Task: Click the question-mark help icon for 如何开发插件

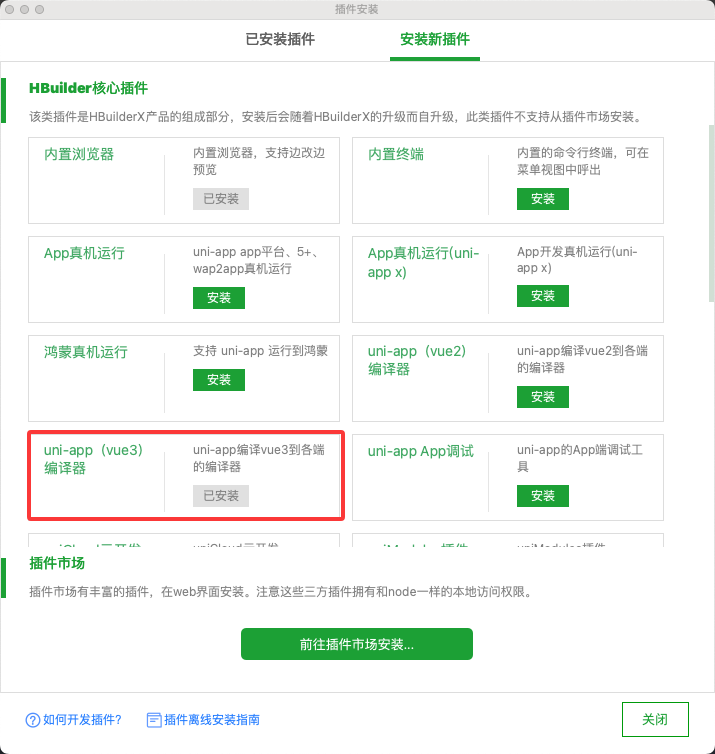Action: [33, 720]
